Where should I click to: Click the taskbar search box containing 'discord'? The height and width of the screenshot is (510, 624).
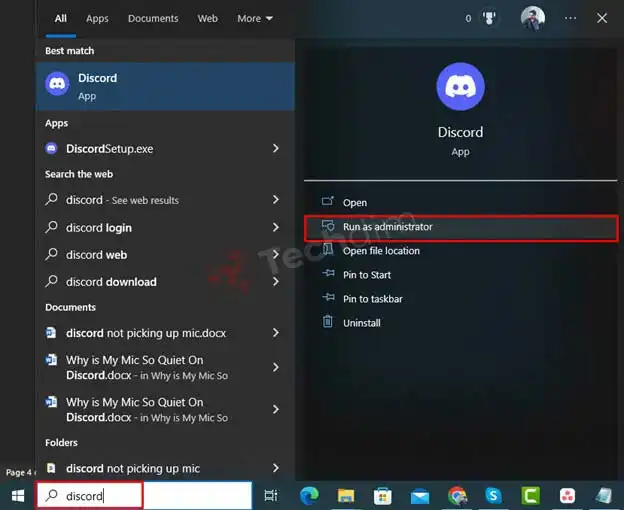pos(144,496)
